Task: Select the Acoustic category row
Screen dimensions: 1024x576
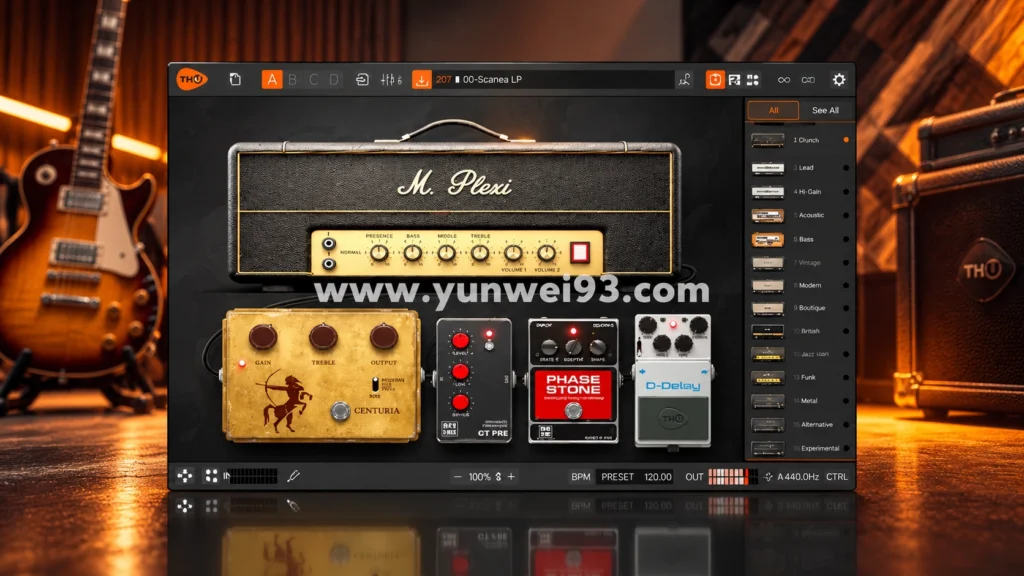Action: [x=800, y=215]
